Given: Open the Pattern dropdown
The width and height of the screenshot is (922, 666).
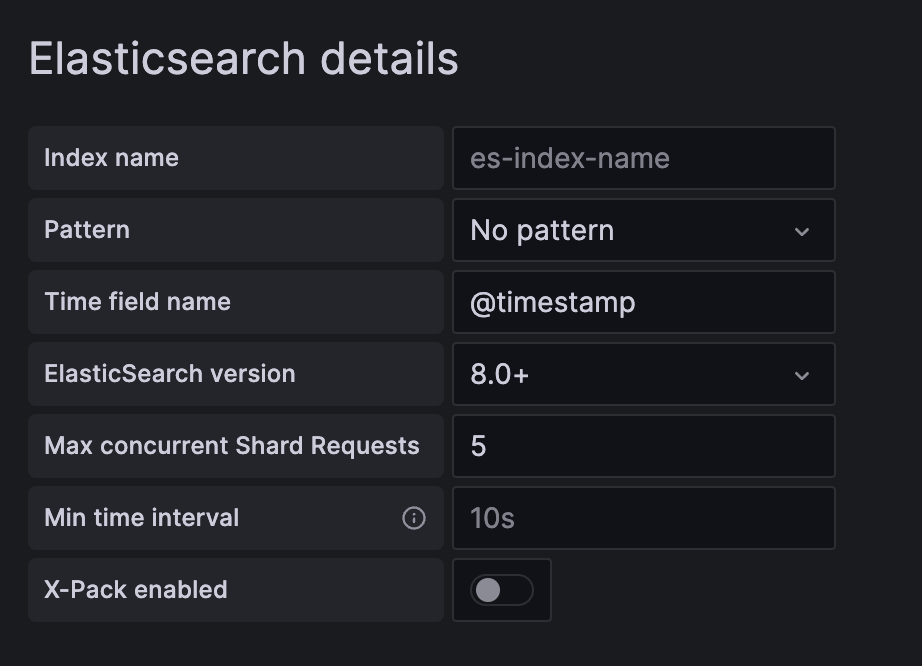Looking at the screenshot, I should (643, 230).
